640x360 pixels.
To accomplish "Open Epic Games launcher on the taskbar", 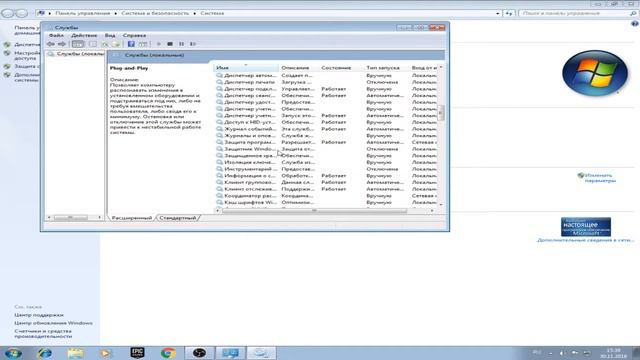I will pos(137,353).
